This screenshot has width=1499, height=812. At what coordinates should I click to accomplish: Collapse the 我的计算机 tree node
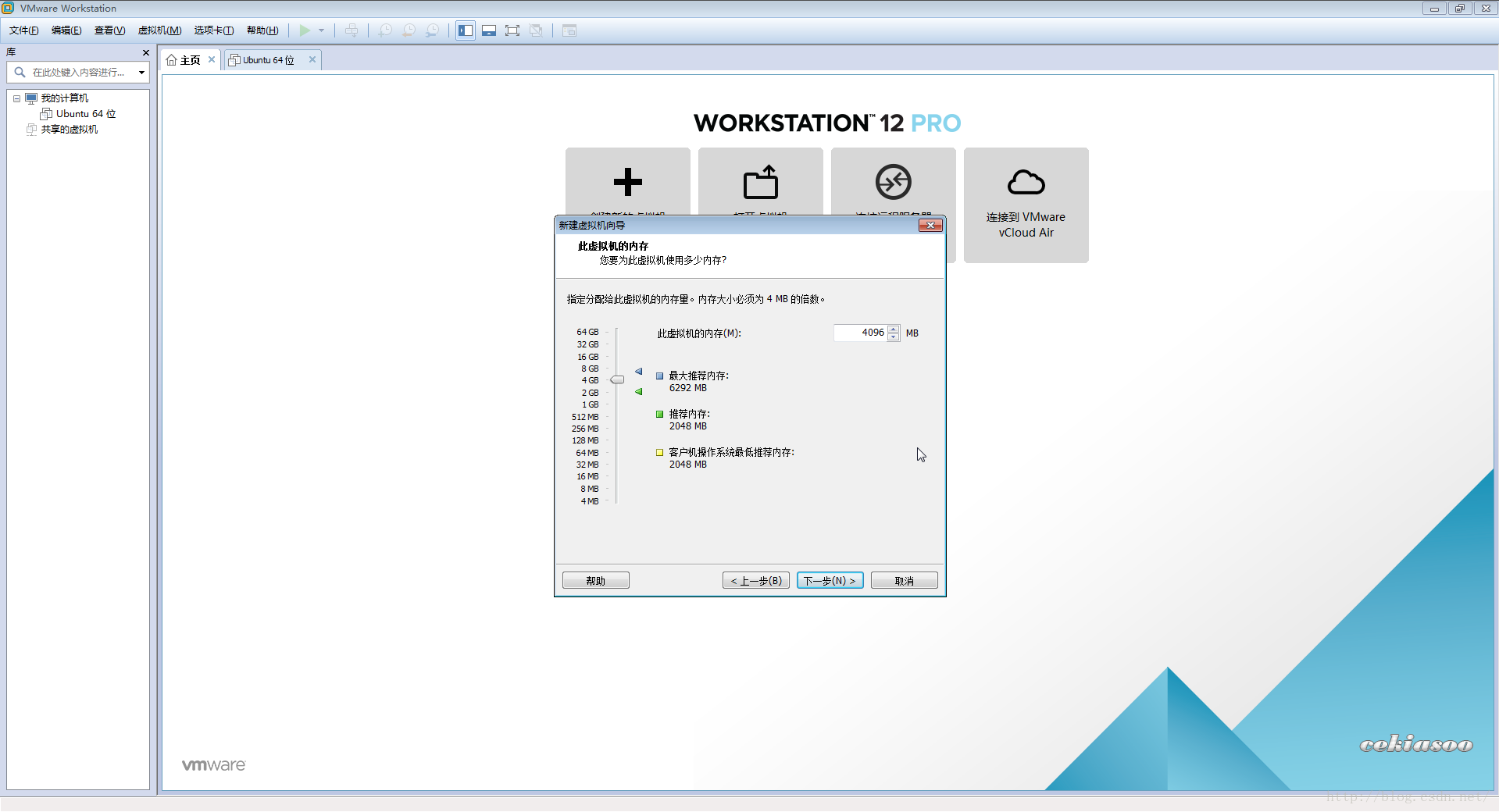pos(16,98)
